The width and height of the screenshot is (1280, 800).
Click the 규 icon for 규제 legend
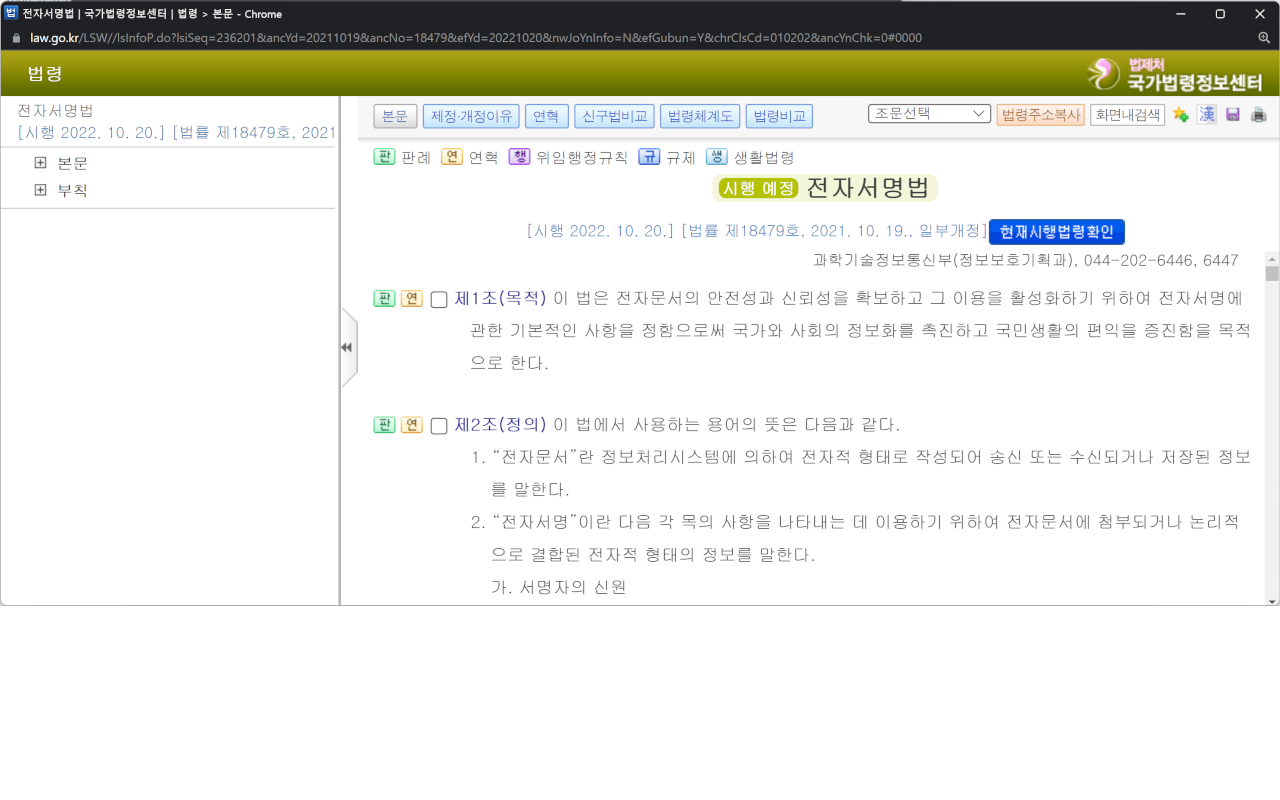point(649,157)
